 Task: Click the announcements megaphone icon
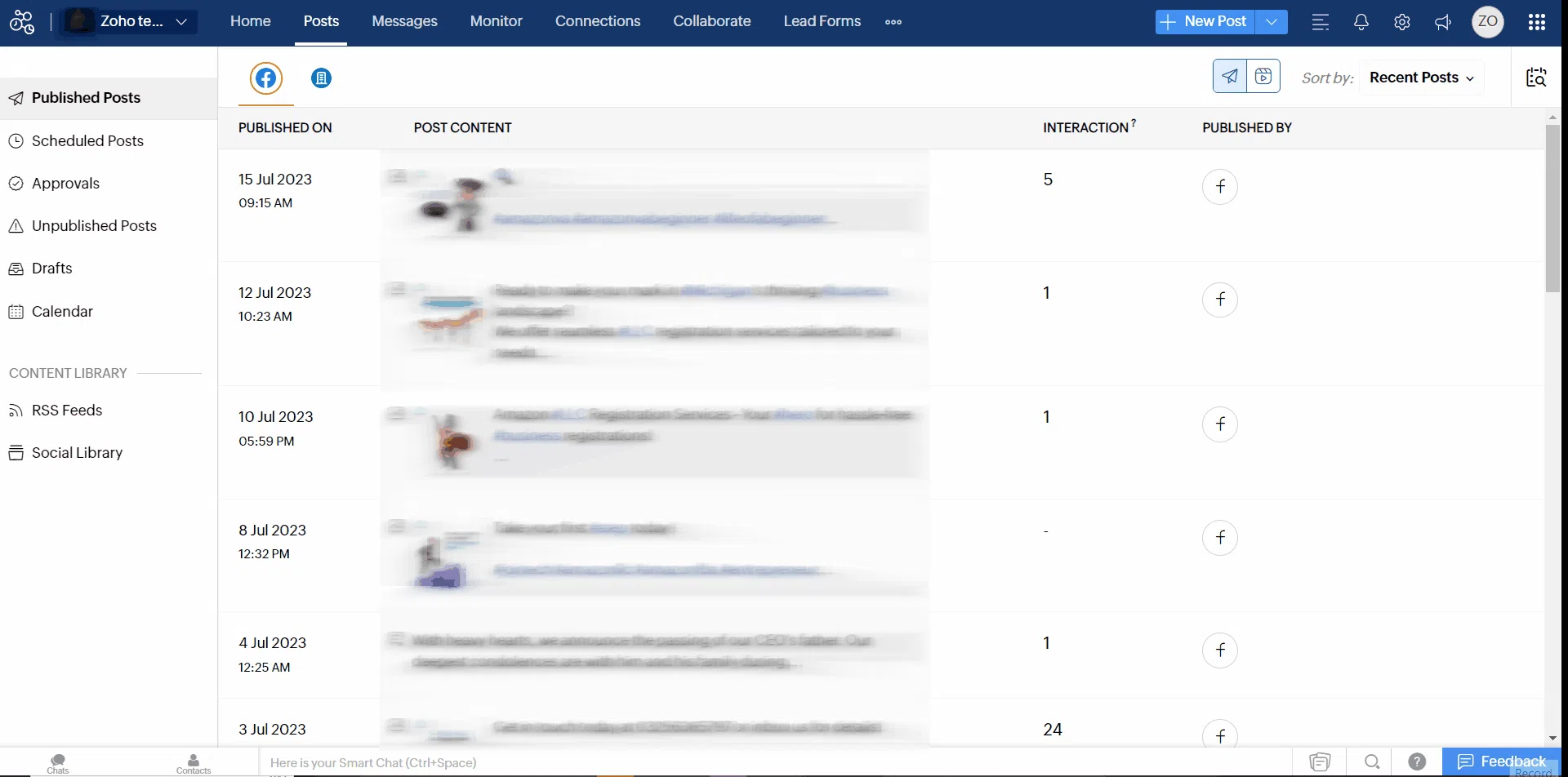(x=1443, y=22)
